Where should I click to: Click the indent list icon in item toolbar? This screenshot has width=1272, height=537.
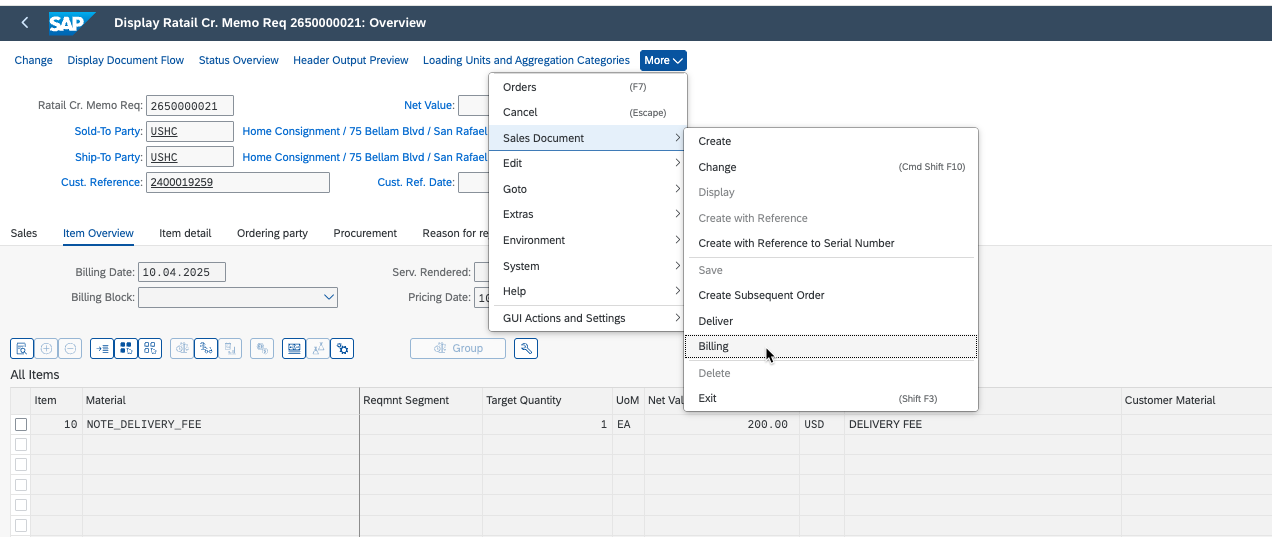pos(102,348)
